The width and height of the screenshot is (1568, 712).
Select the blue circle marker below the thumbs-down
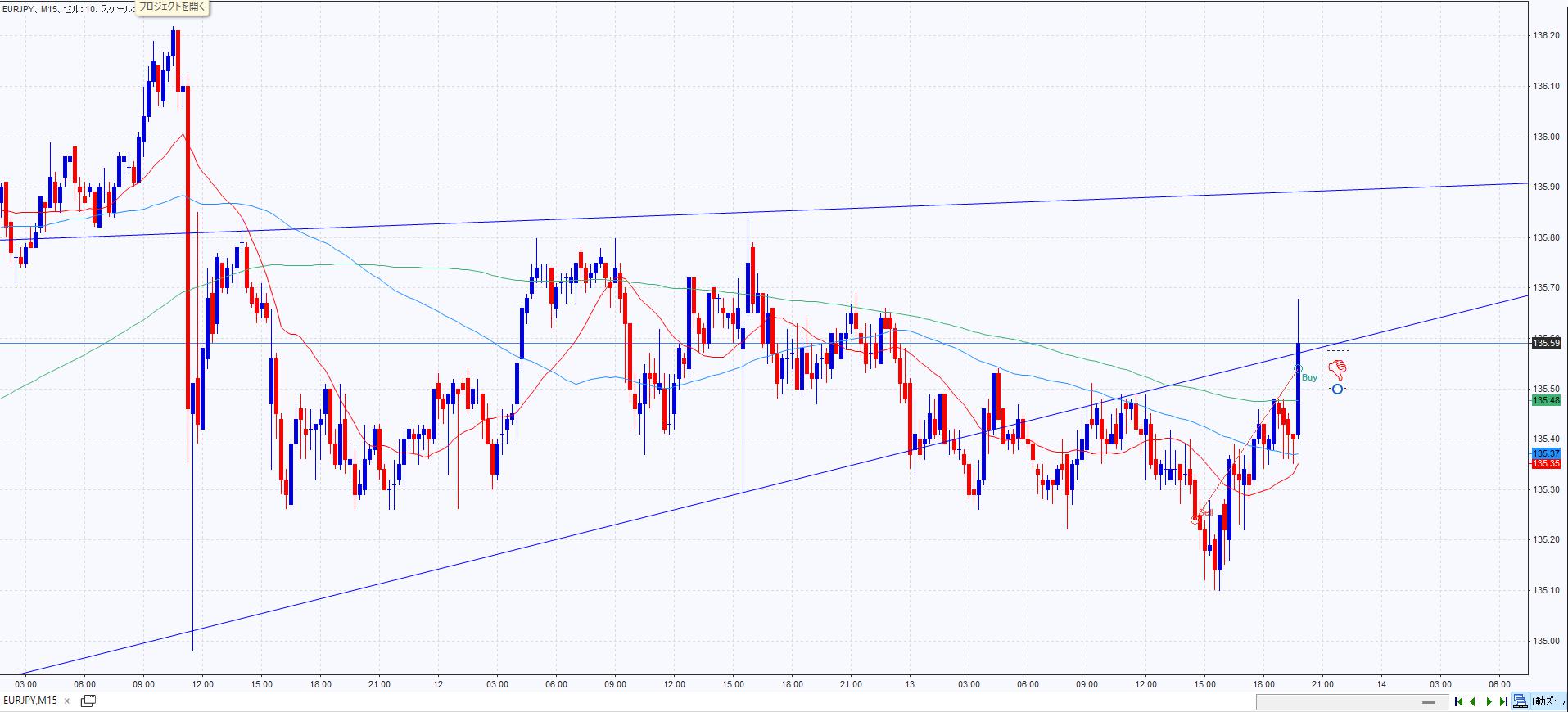tap(1337, 389)
